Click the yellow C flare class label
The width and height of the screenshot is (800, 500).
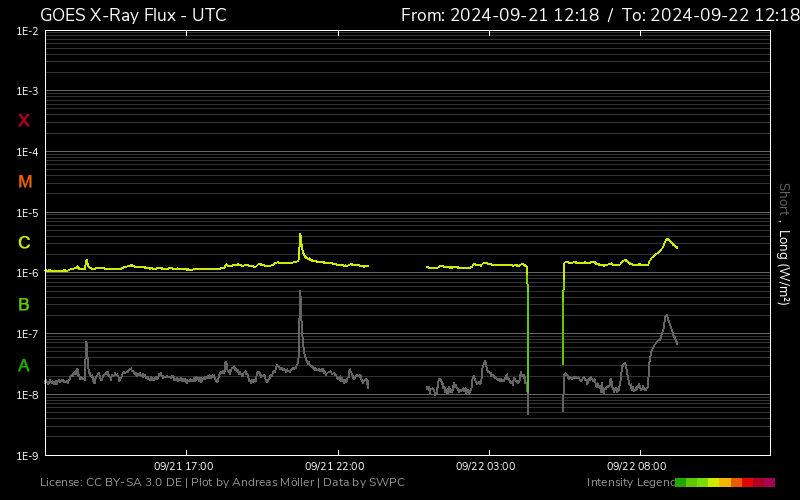(24, 243)
